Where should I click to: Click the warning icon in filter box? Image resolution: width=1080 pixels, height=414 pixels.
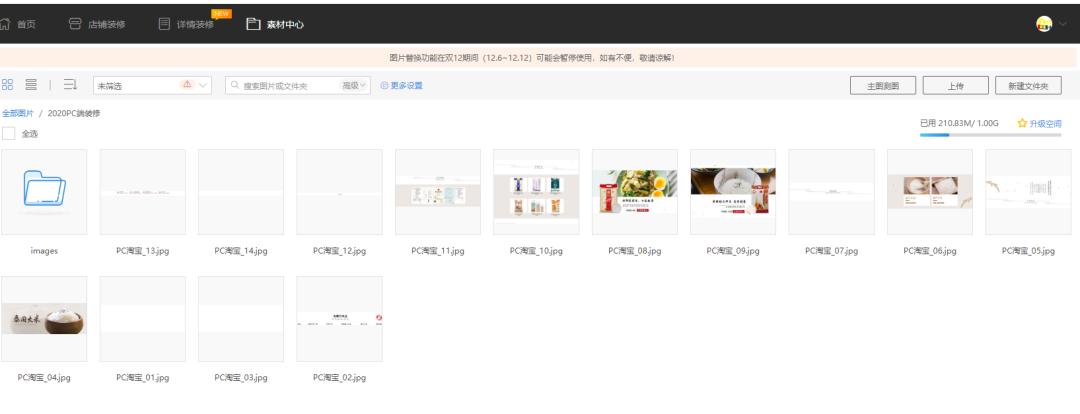click(187, 85)
